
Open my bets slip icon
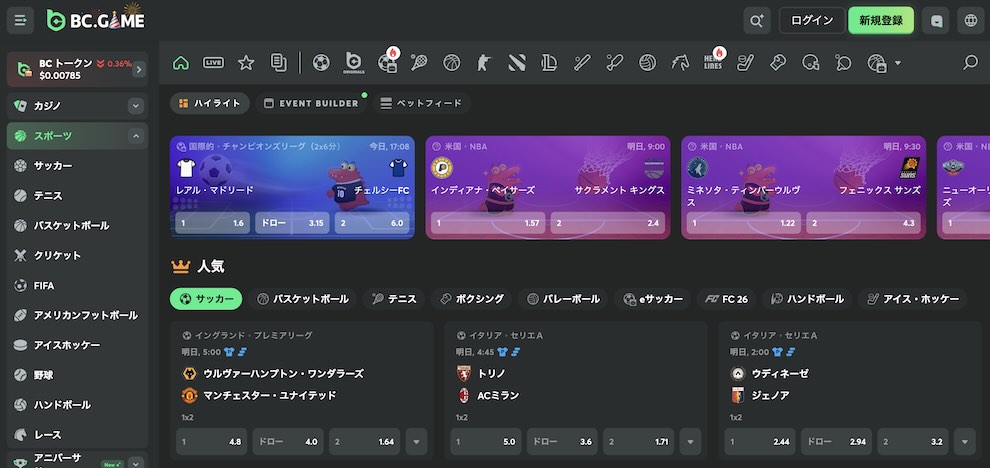pos(278,63)
